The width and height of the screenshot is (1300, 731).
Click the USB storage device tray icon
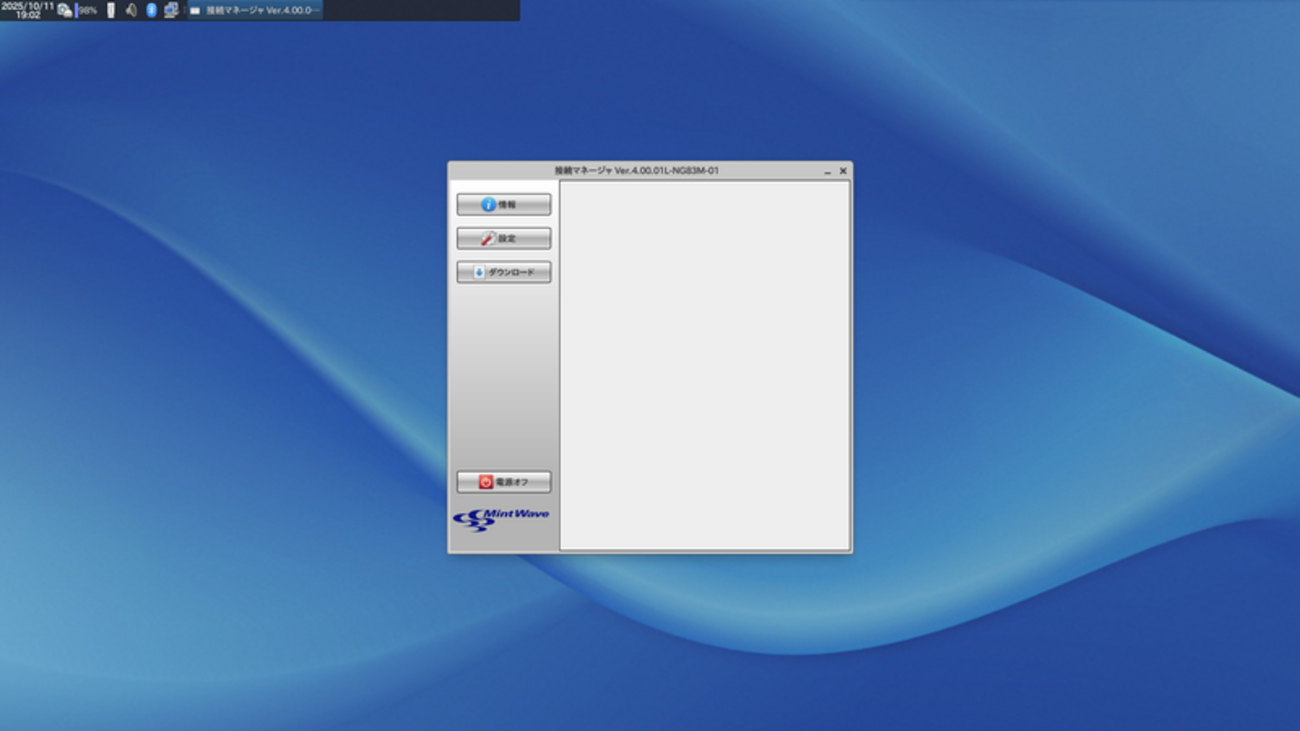point(111,10)
